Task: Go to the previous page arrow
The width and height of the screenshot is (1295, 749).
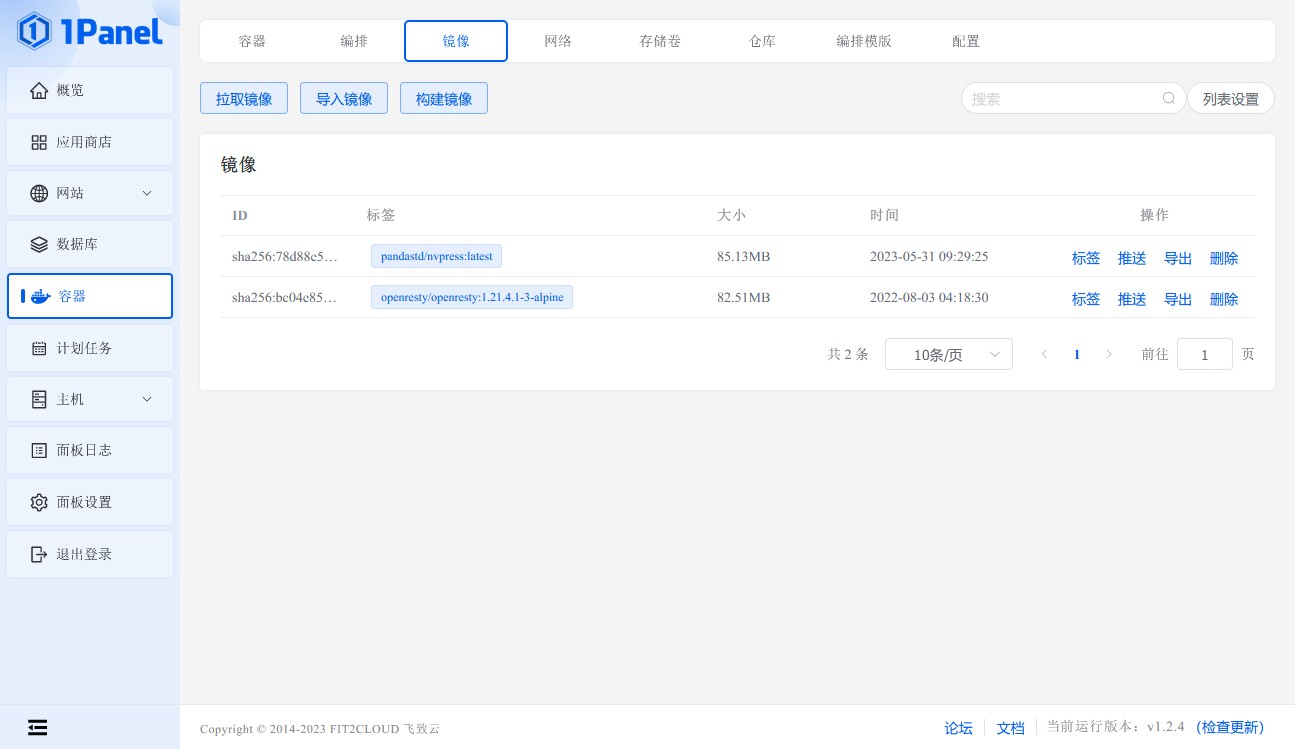Action: coord(1044,354)
